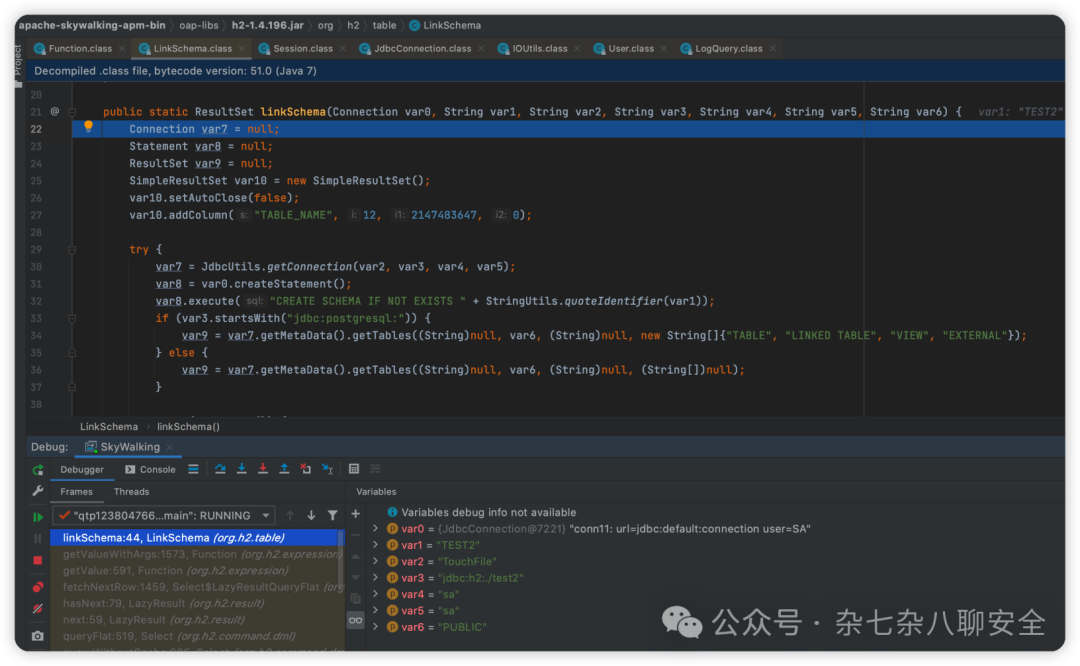
Task: Step over the current line
Action: 220,469
